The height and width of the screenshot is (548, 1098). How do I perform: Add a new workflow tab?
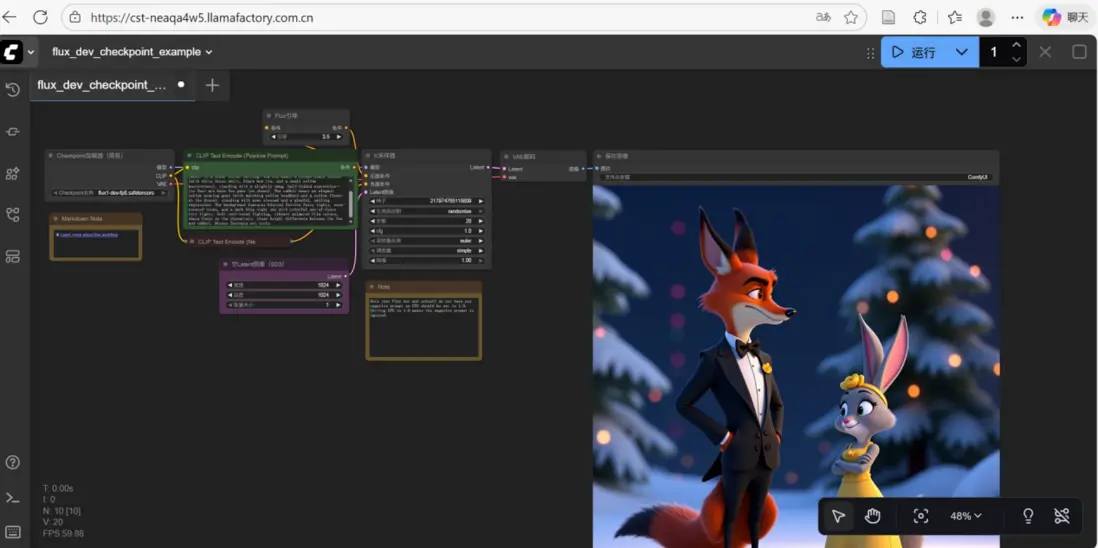coord(212,85)
